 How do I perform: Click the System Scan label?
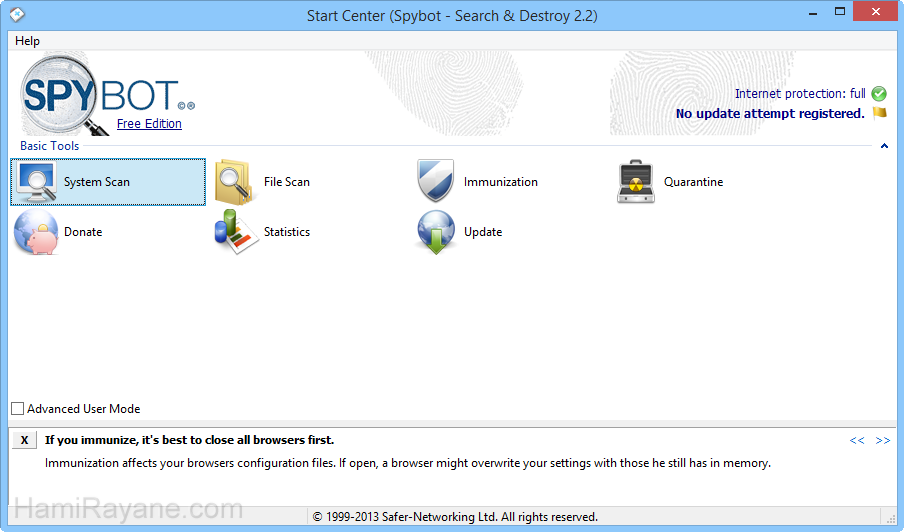(97, 182)
